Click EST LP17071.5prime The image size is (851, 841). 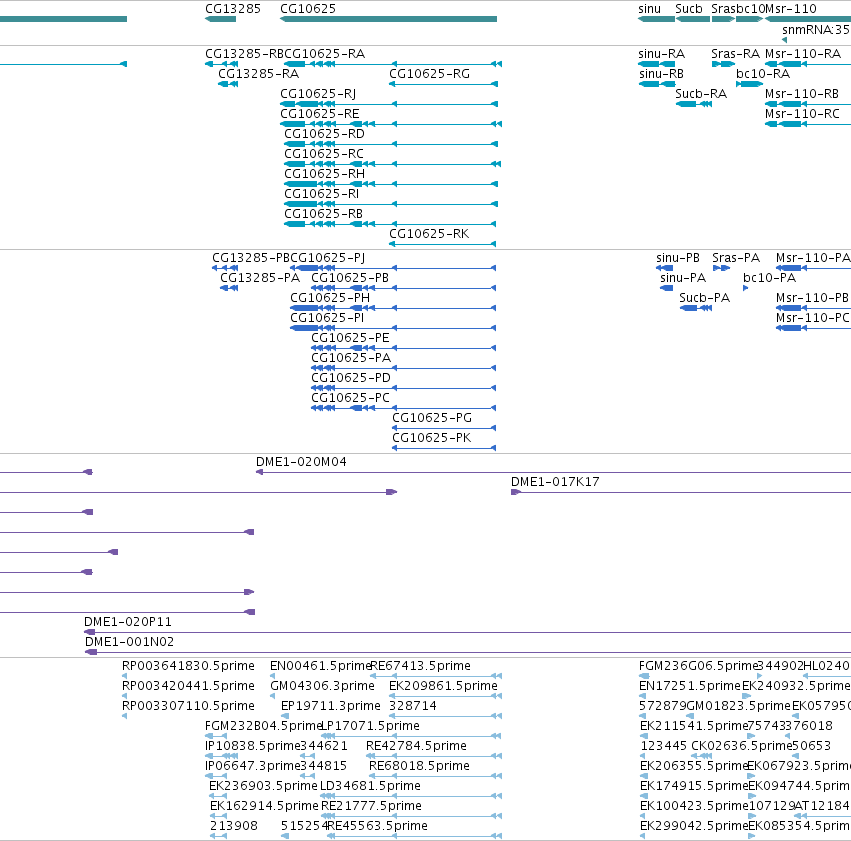pyautogui.click(x=370, y=727)
